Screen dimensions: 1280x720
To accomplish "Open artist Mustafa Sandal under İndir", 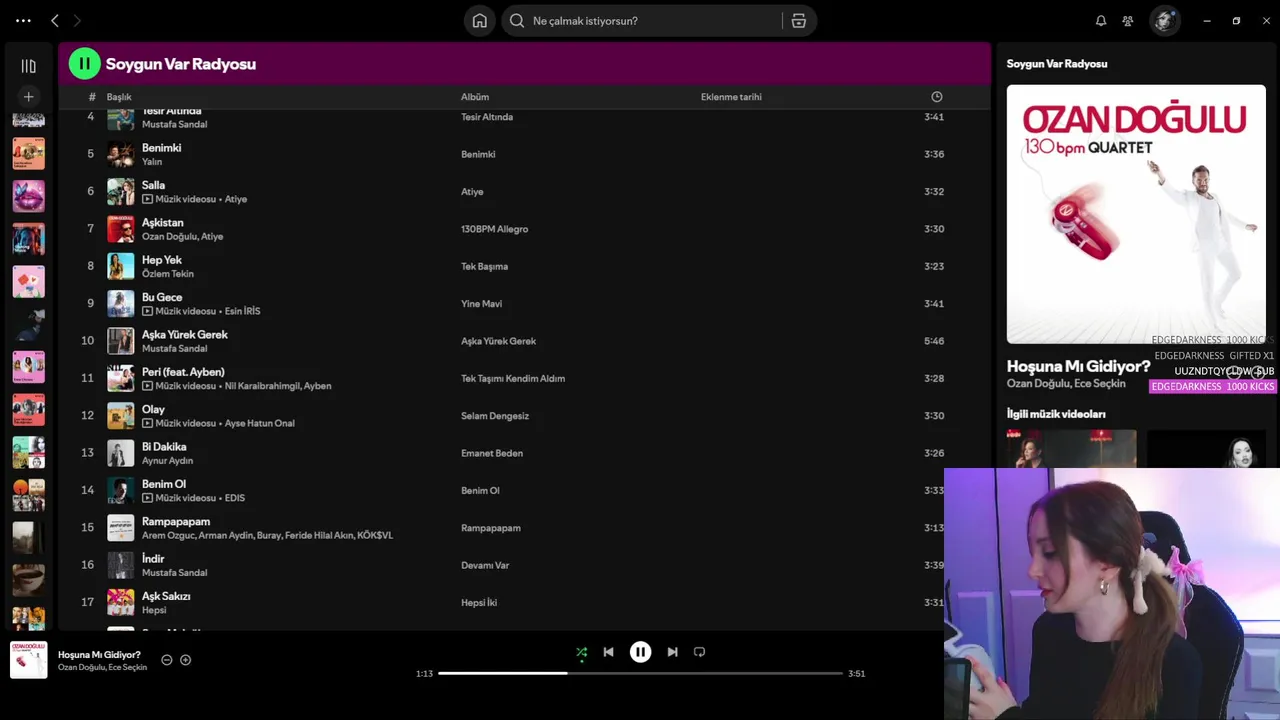I will pos(174,573).
